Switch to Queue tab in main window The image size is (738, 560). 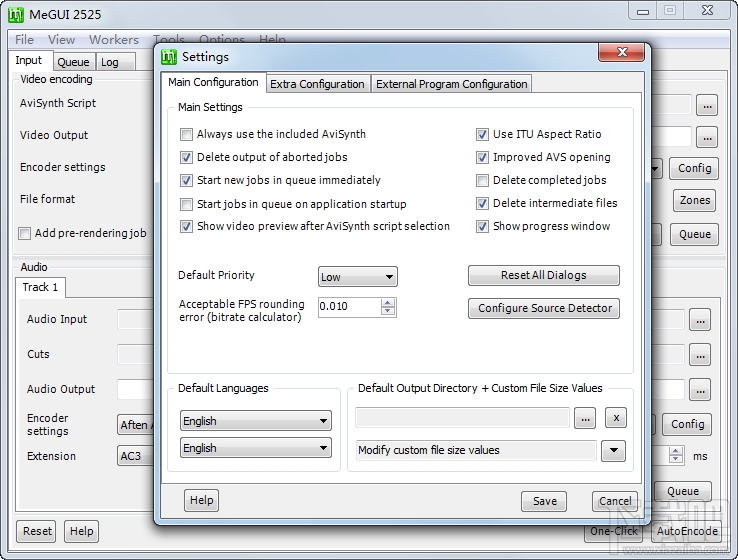pos(73,62)
